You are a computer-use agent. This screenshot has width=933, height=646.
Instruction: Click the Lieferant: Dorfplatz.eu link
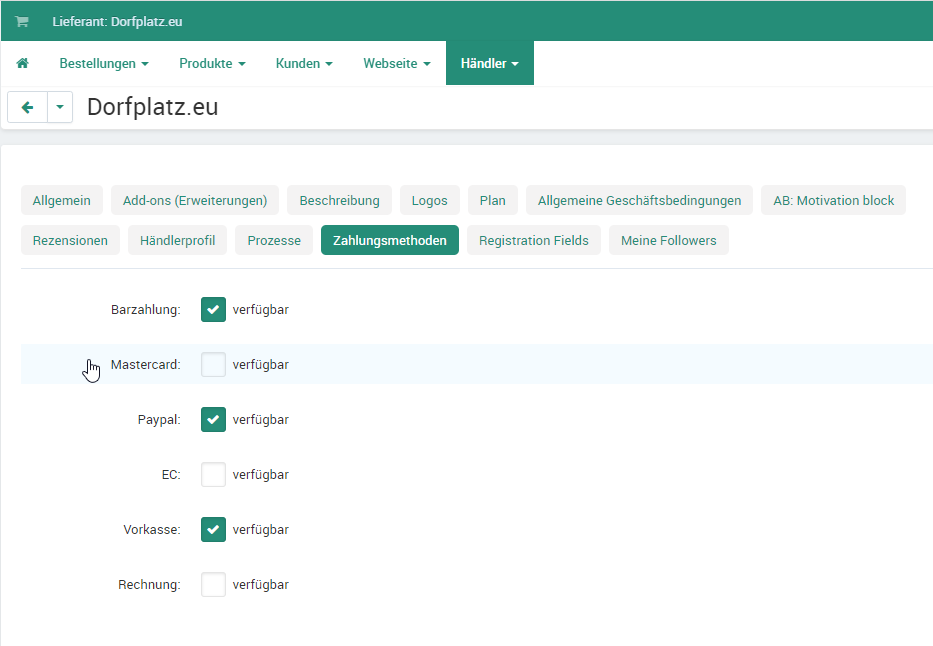pyautogui.click(x=117, y=21)
